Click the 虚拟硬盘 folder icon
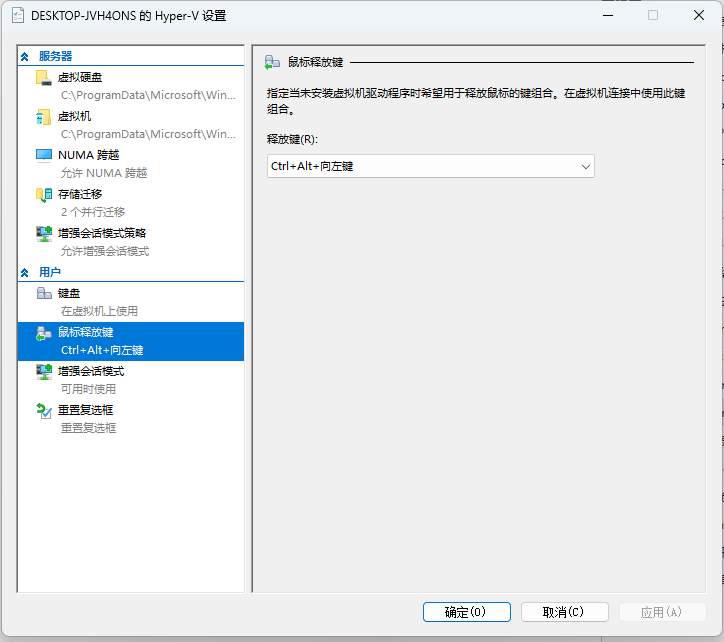Image resolution: width=724 pixels, height=642 pixels. point(44,78)
